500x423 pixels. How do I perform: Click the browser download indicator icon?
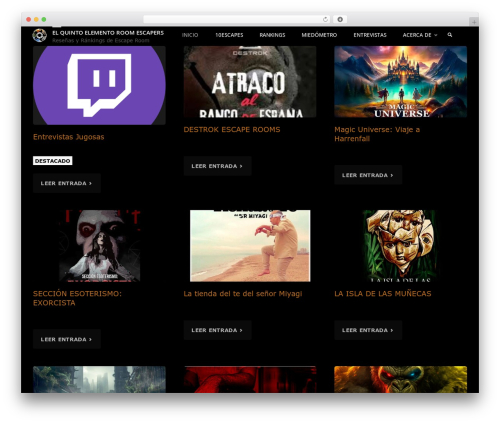[x=340, y=19]
